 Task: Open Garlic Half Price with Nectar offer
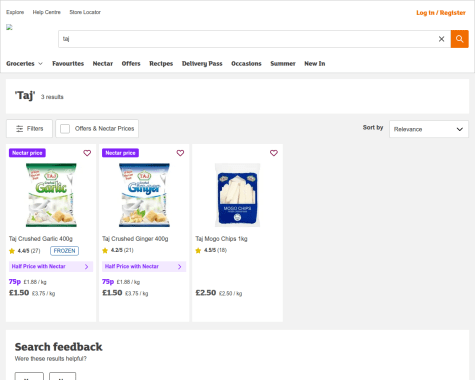[51, 267]
